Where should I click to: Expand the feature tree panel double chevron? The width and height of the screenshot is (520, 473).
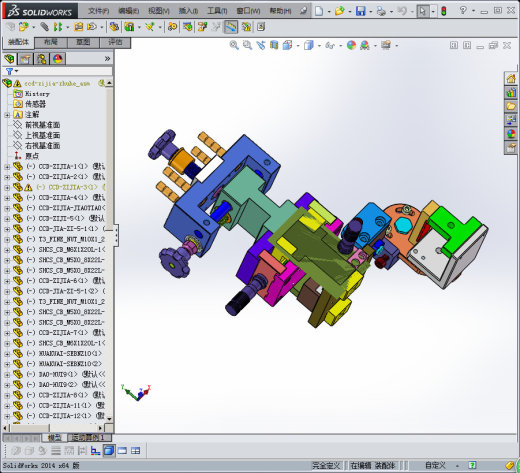(107, 59)
